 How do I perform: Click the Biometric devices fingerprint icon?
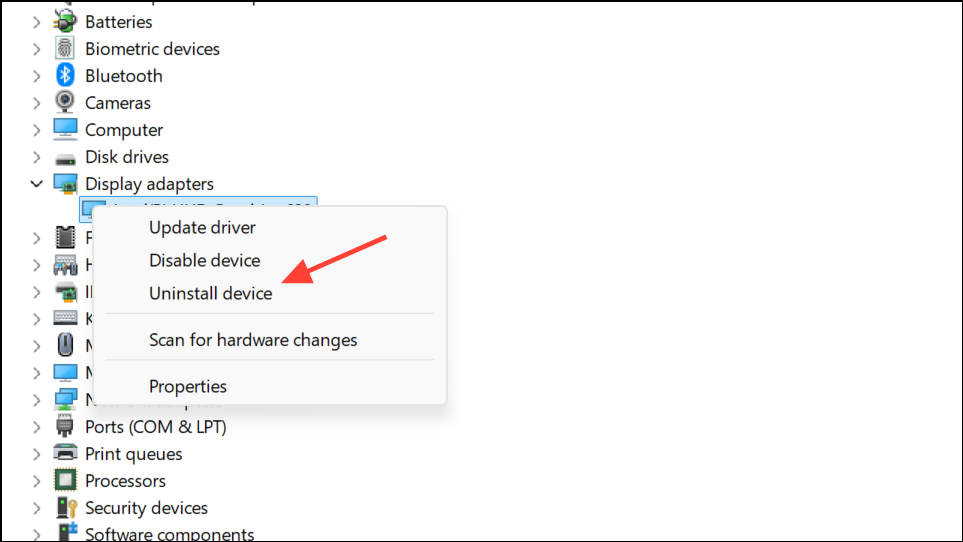[x=65, y=48]
